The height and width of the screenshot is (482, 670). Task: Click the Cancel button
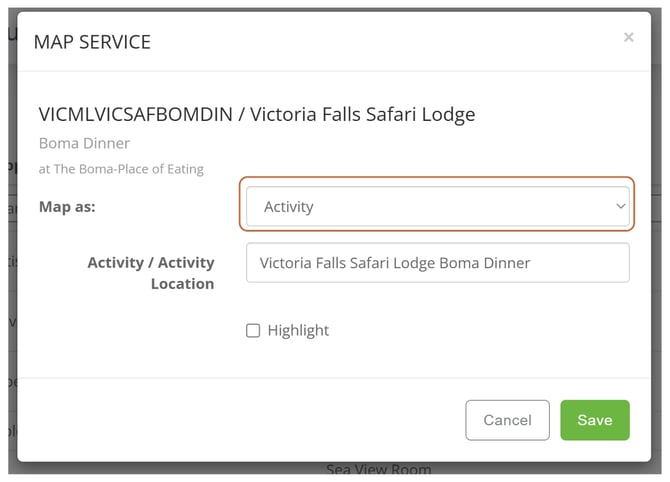click(507, 420)
